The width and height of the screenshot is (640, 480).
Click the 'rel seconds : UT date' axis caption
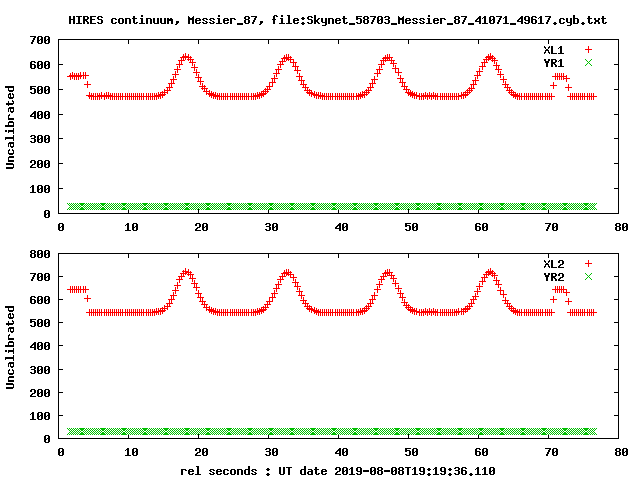click(338, 471)
